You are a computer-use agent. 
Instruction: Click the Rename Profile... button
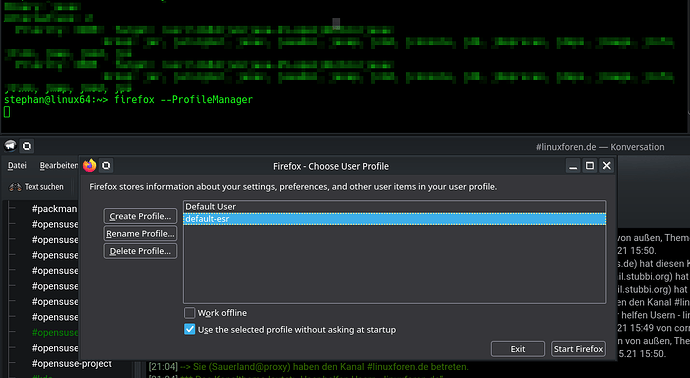coord(140,234)
